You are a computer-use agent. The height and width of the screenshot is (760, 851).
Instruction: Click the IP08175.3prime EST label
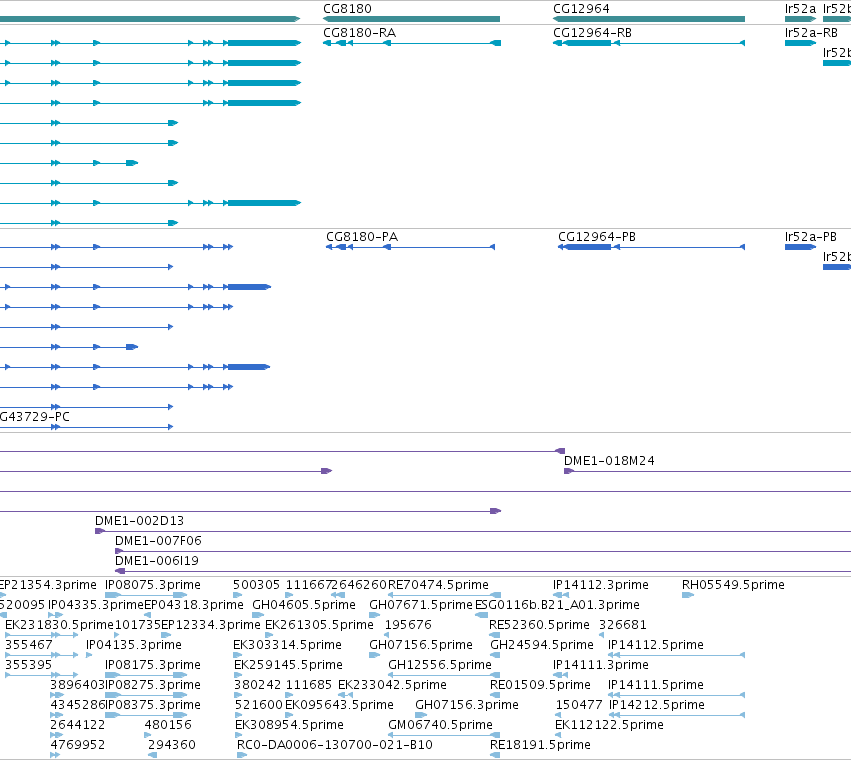(153, 665)
